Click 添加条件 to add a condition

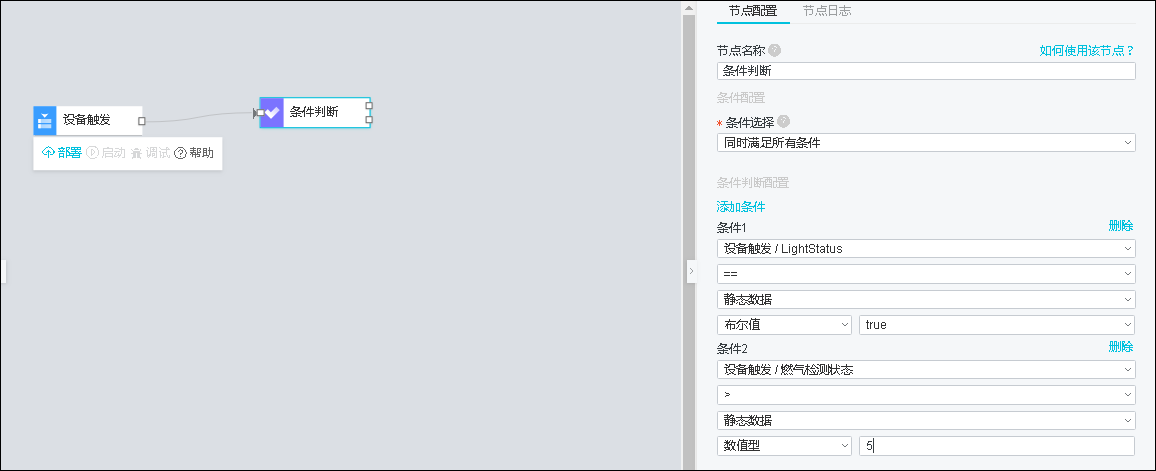(741, 206)
